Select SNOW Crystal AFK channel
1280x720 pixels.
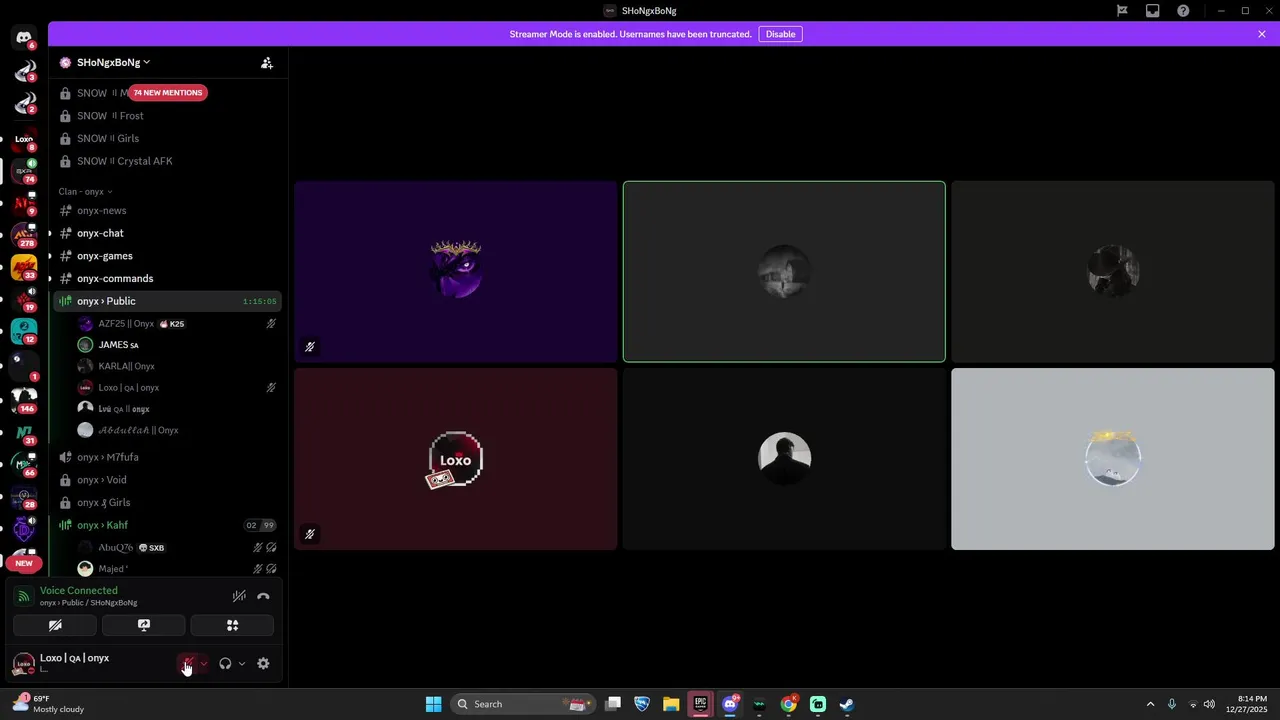click(x=167, y=161)
